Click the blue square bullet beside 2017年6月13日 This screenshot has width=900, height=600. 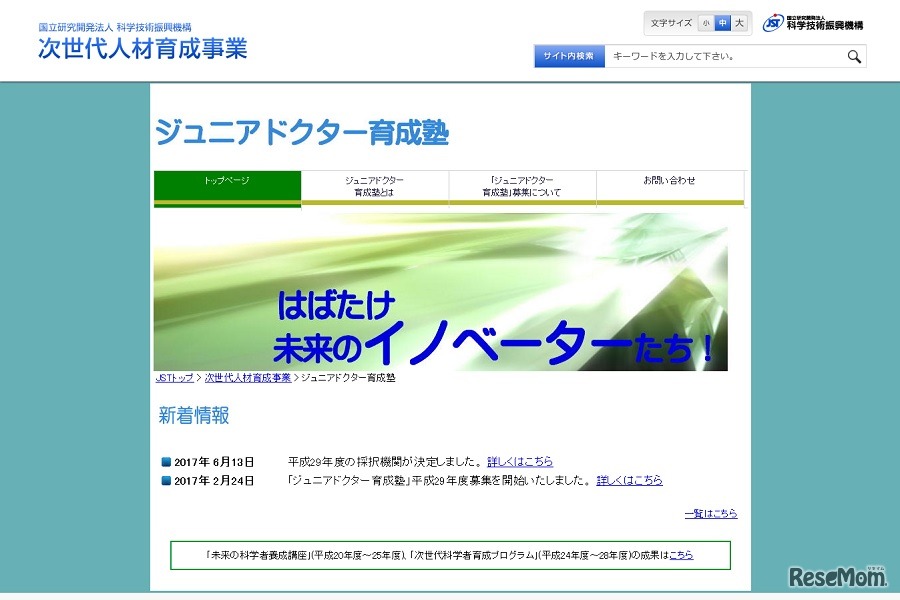[x=165, y=460]
